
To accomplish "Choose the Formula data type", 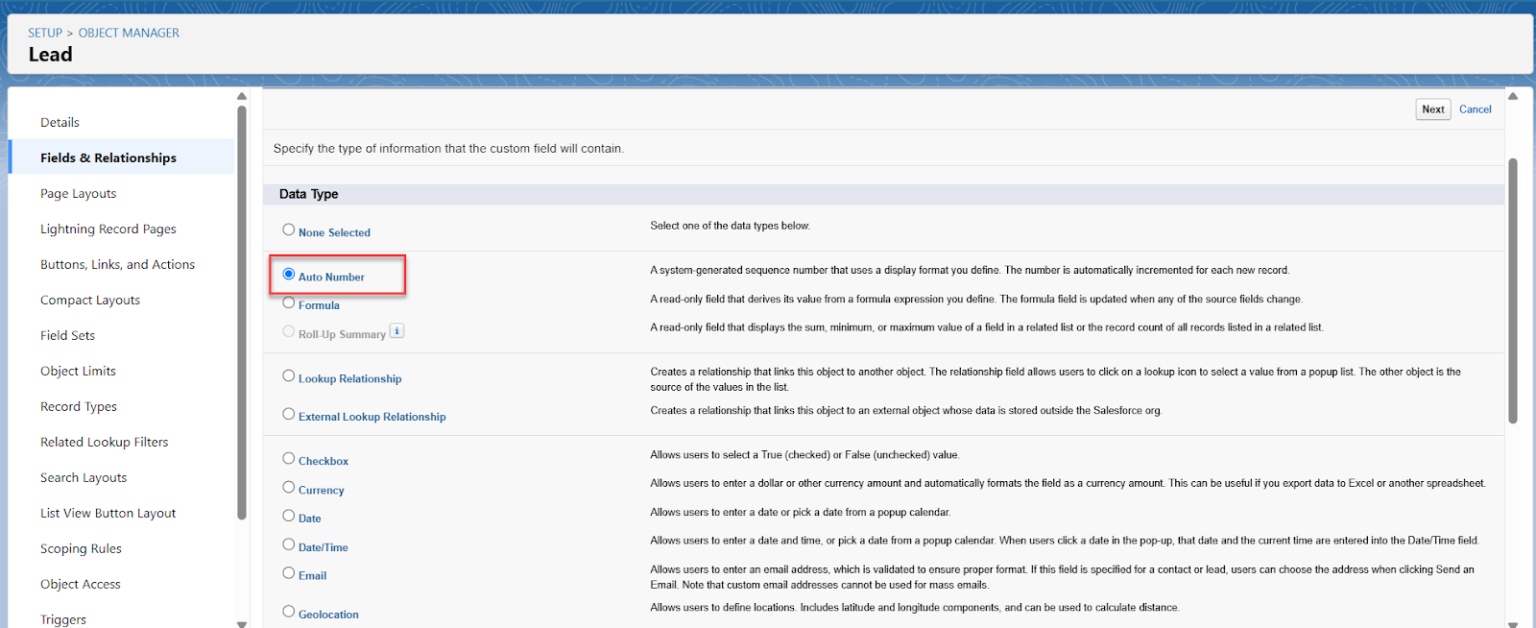I will (288, 302).
